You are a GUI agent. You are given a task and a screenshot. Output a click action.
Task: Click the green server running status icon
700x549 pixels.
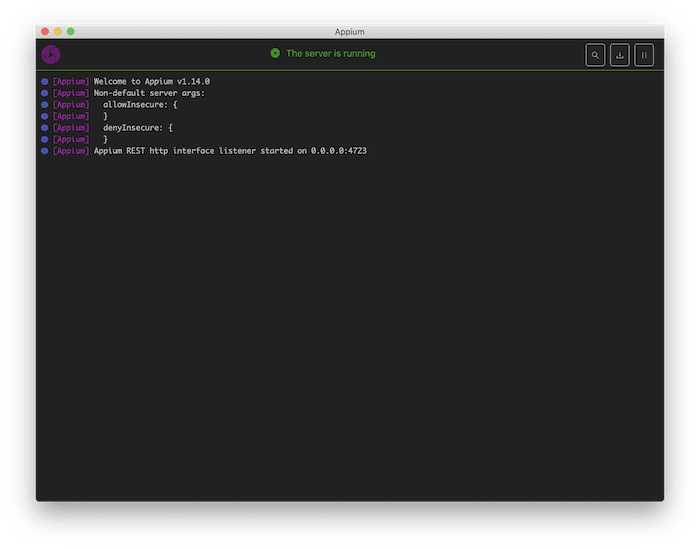point(275,53)
